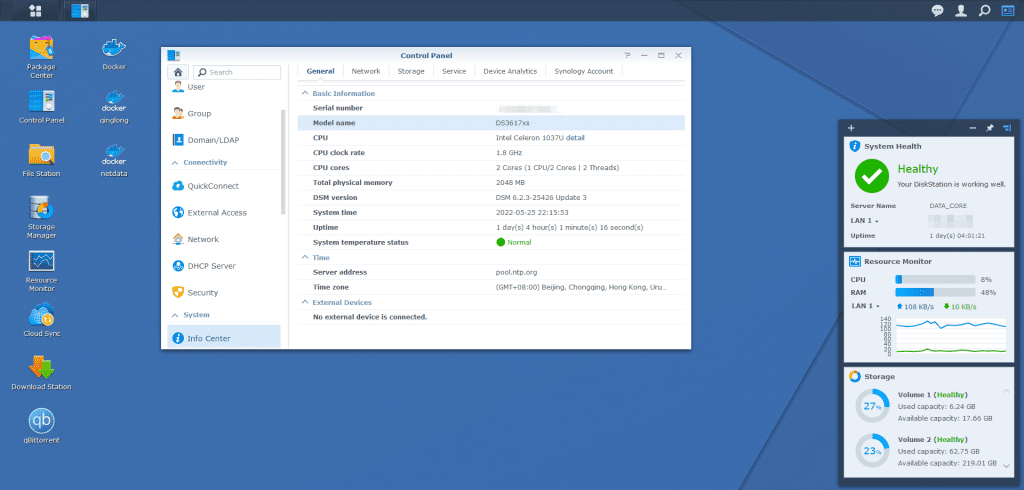This screenshot has width=1024, height=490.
Task: Click the RAM usage bar
Action: coord(935,292)
